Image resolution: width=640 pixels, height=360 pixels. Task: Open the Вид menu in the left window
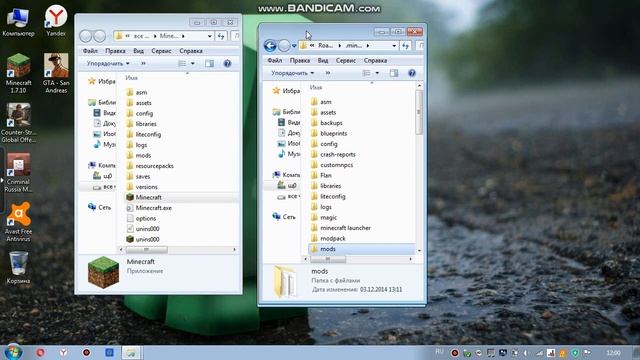(x=138, y=51)
